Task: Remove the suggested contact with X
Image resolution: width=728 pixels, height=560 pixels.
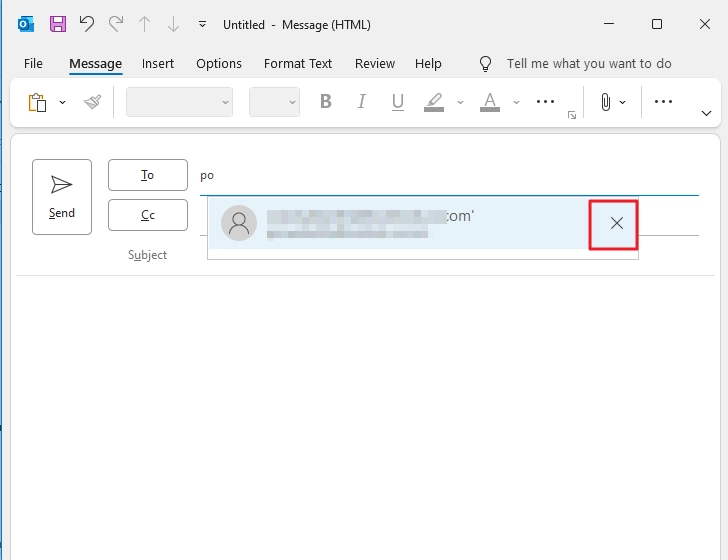Action: coord(617,223)
